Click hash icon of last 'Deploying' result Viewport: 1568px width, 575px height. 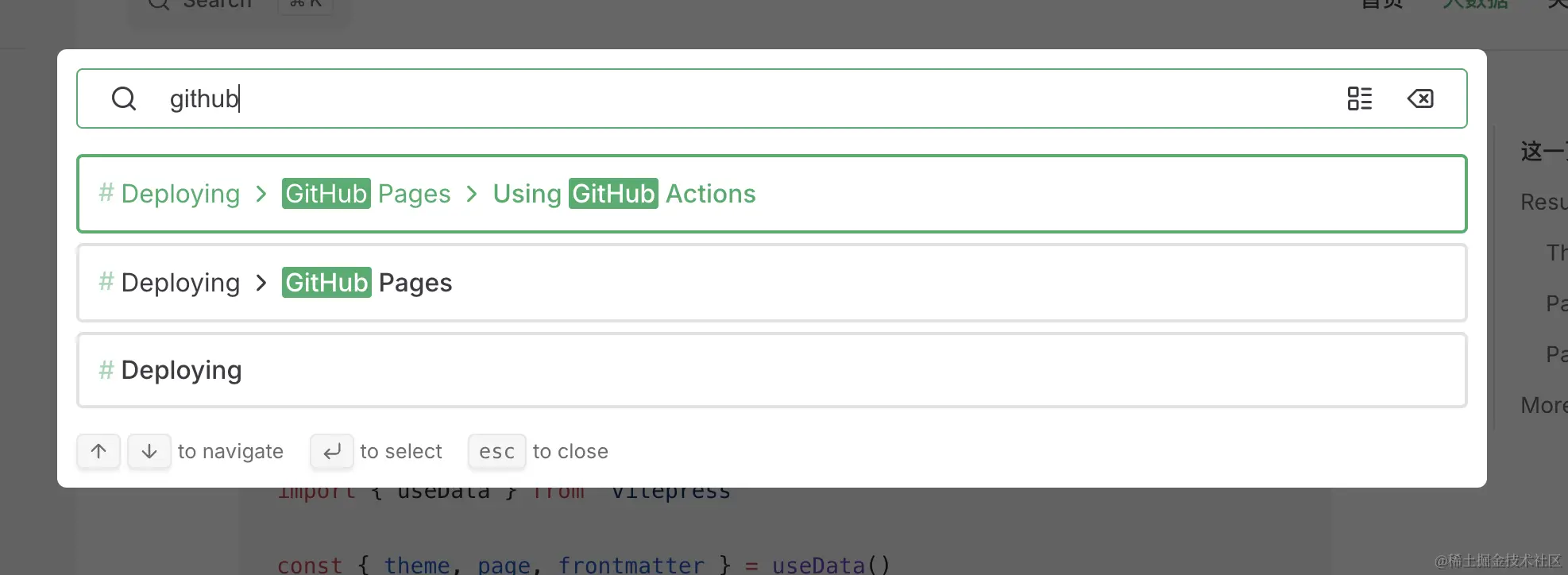pos(106,369)
